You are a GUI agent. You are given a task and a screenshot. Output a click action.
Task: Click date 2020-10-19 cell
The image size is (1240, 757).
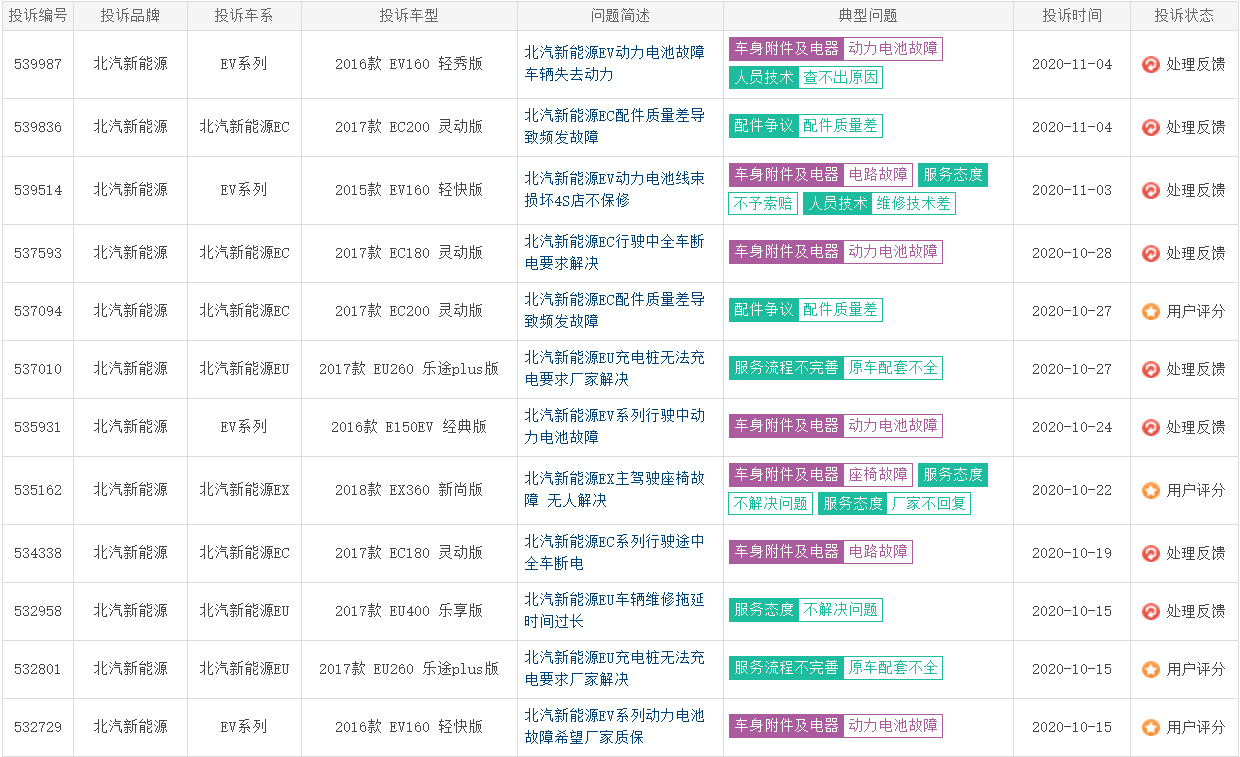(1072, 553)
